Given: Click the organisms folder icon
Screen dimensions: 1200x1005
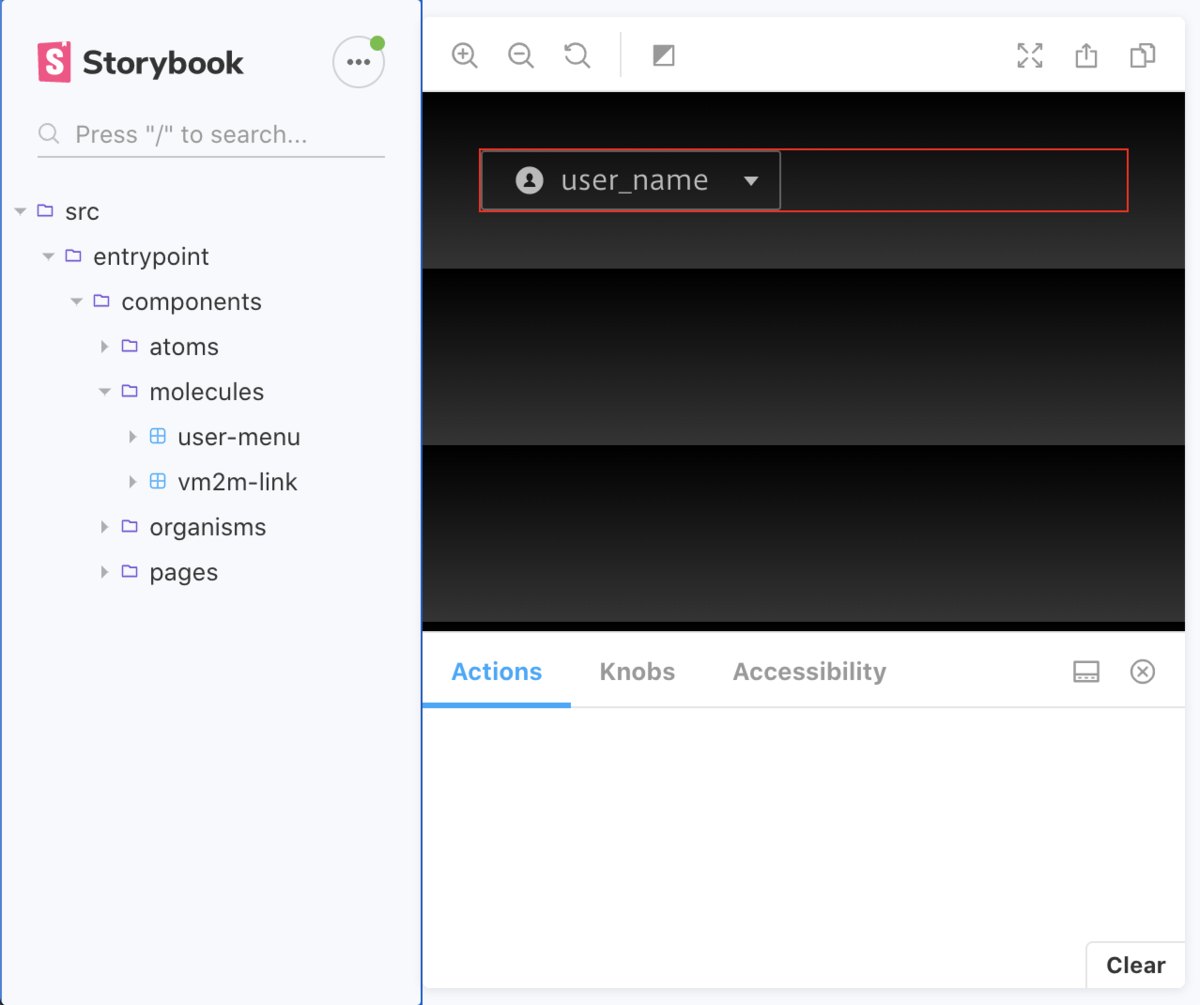Looking at the screenshot, I should point(129,526).
